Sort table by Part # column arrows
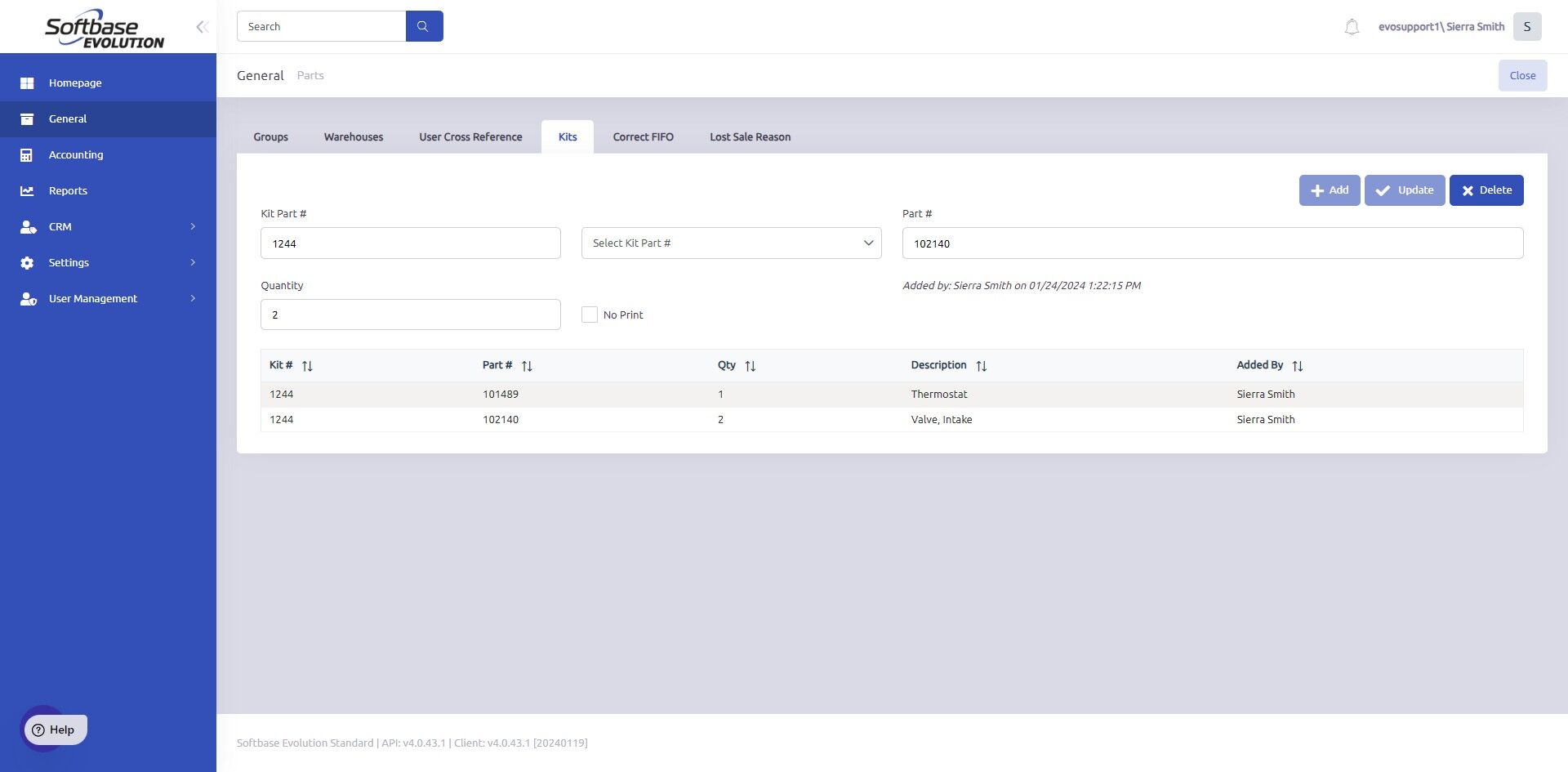Image resolution: width=1568 pixels, height=772 pixels. [x=527, y=366]
